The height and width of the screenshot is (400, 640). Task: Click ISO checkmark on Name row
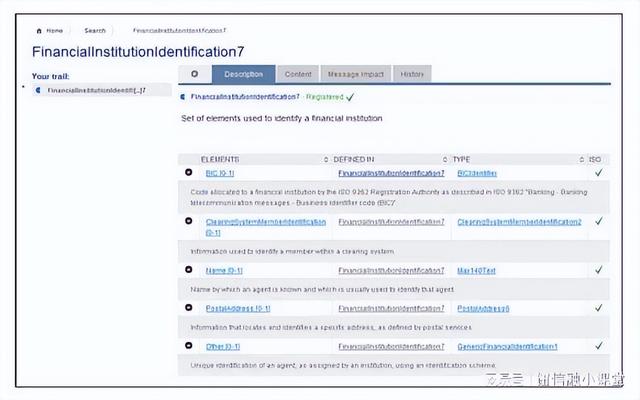click(598, 270)
